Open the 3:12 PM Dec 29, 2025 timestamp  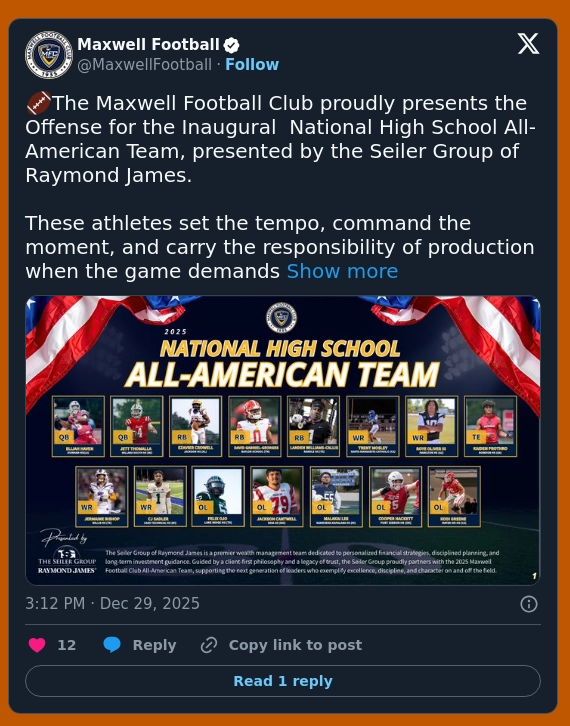113,603
